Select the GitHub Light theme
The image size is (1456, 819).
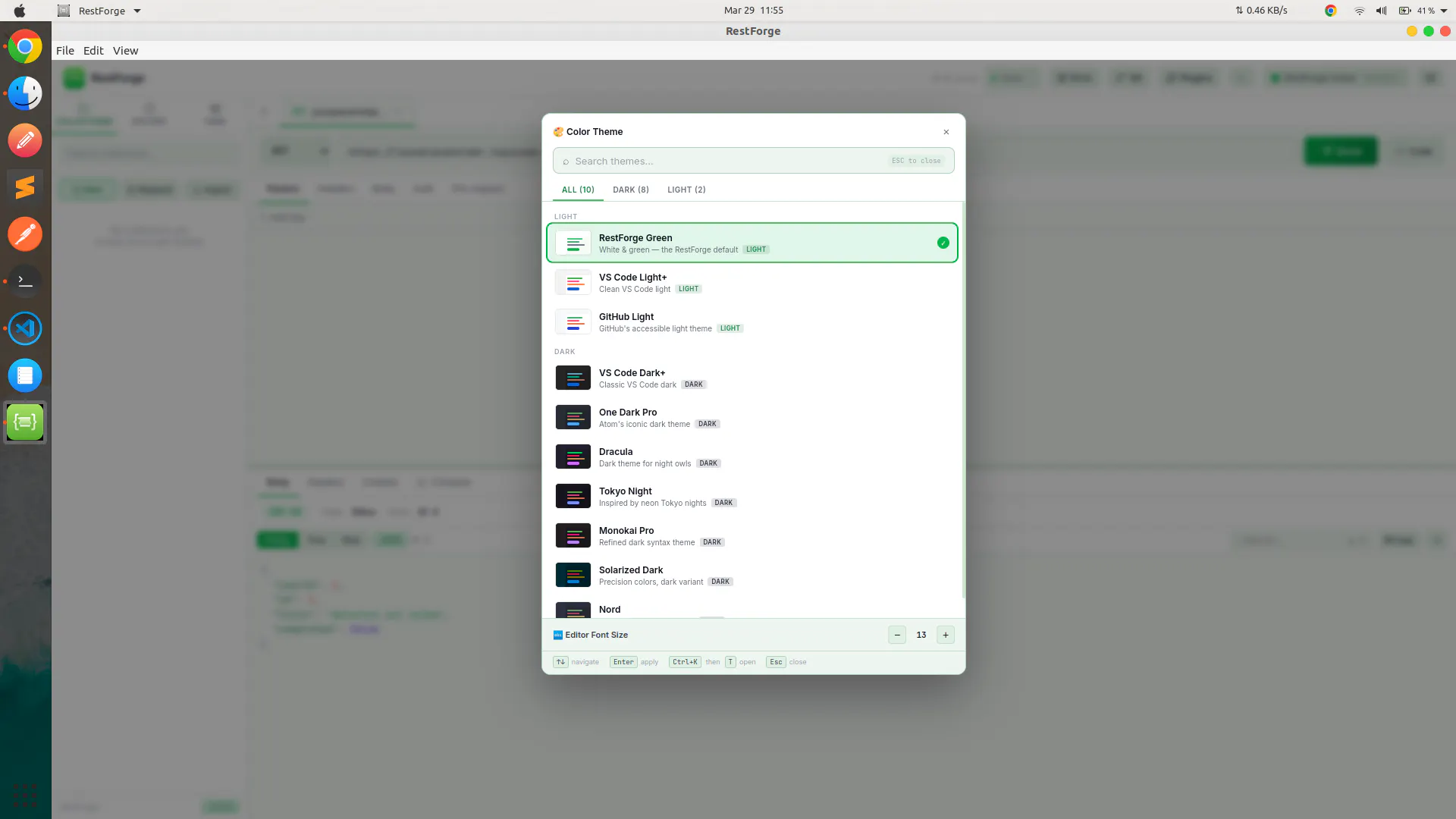[752, 322]
